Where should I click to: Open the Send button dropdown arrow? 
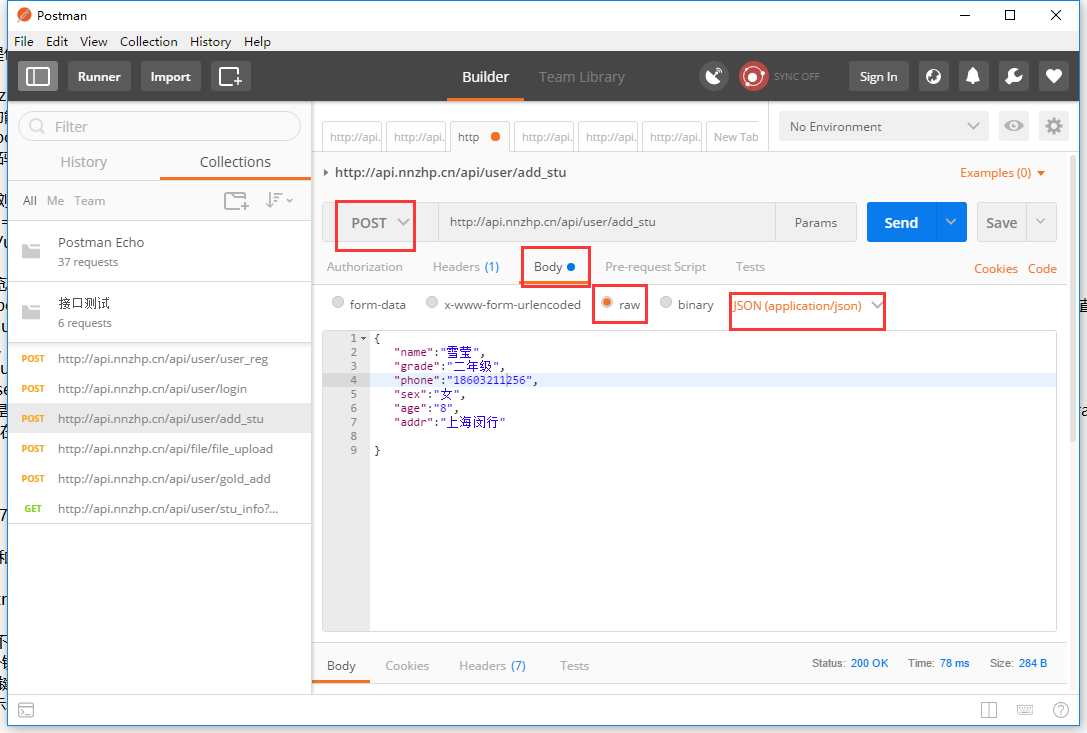951,223
